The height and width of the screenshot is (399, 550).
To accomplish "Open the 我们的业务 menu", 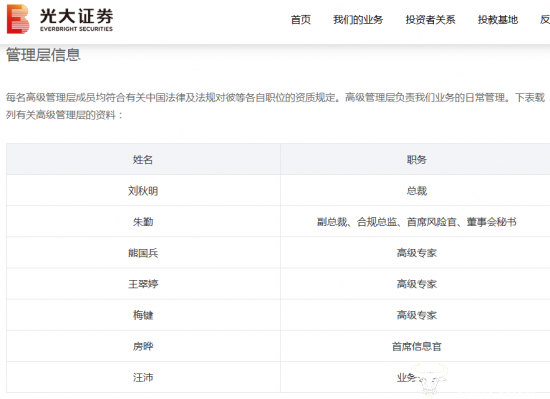I will click(x=358, y=20).
